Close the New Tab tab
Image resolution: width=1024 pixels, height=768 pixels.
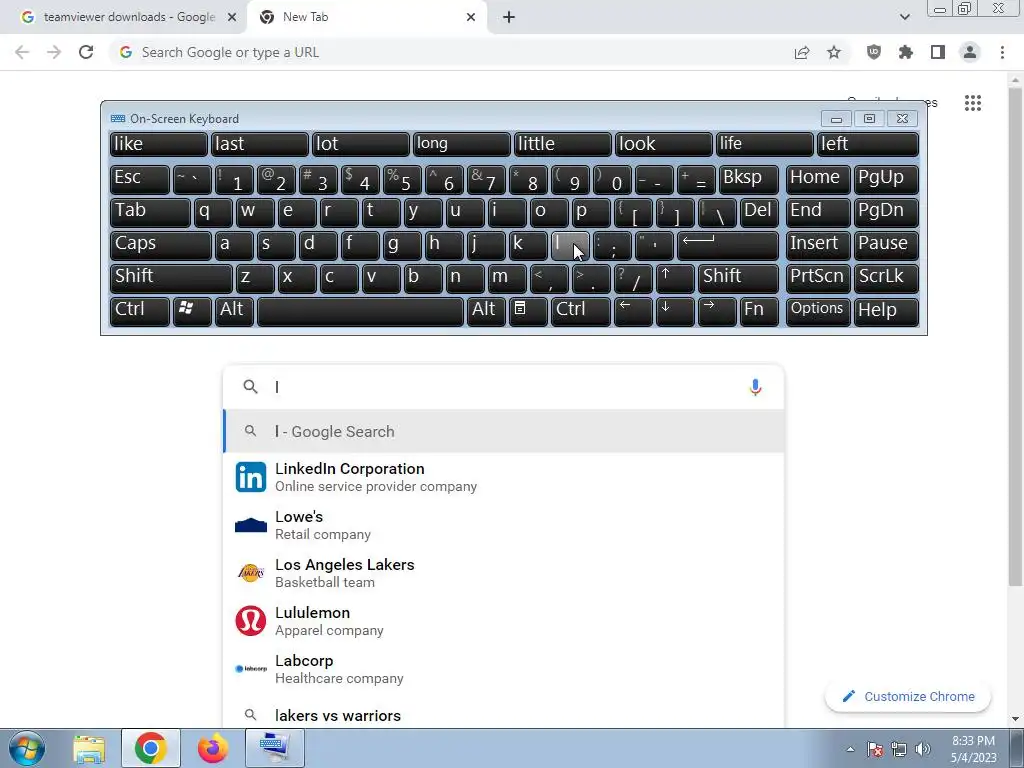(x=471, y=18)
